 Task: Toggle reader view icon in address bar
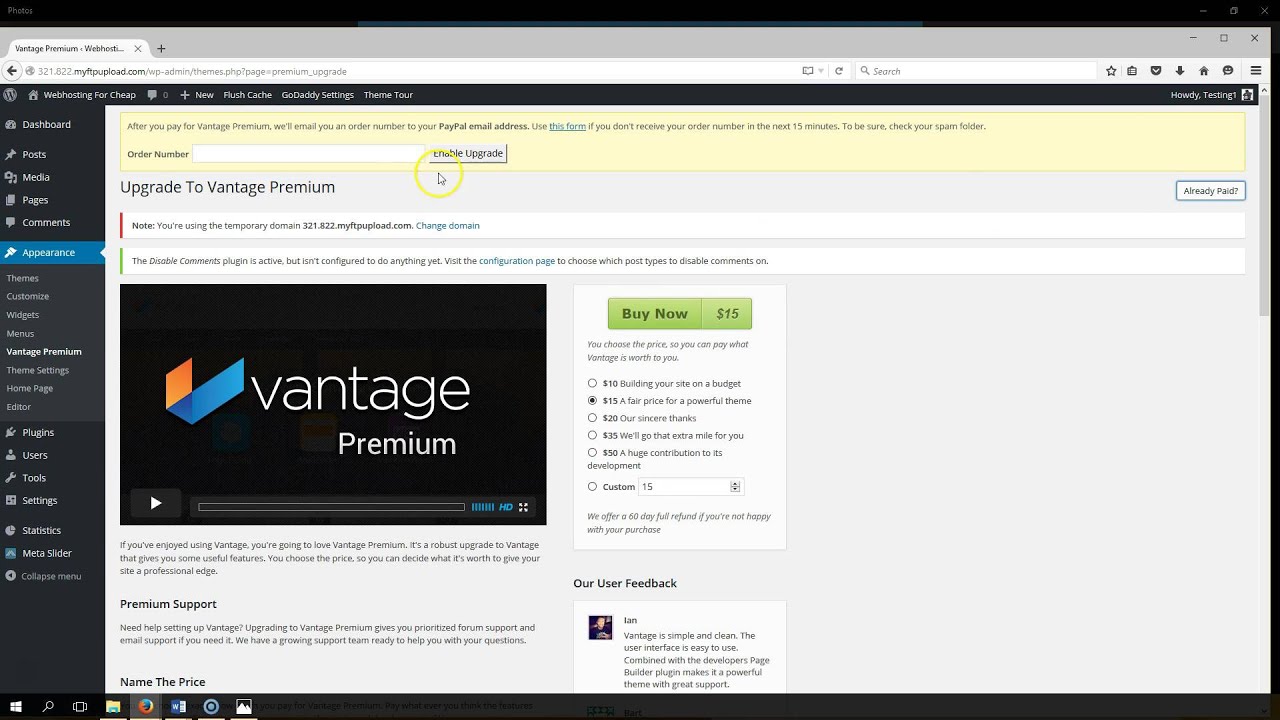808,71
